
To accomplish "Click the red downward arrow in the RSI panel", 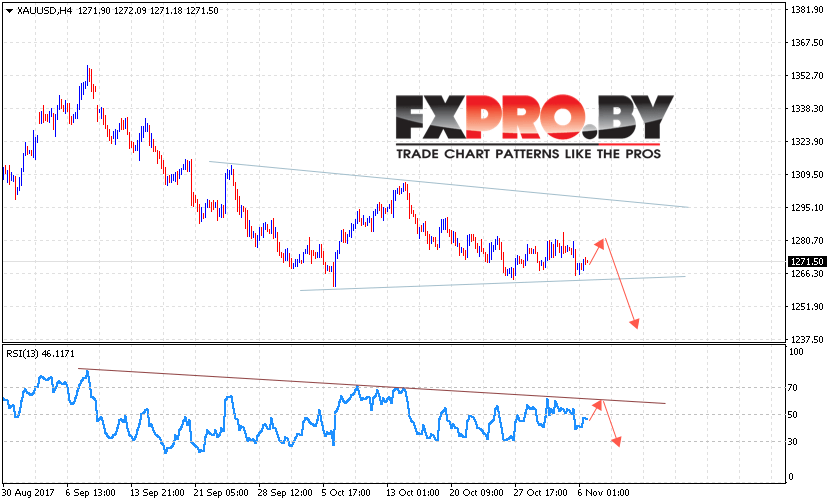I will [x=611, y=424].
